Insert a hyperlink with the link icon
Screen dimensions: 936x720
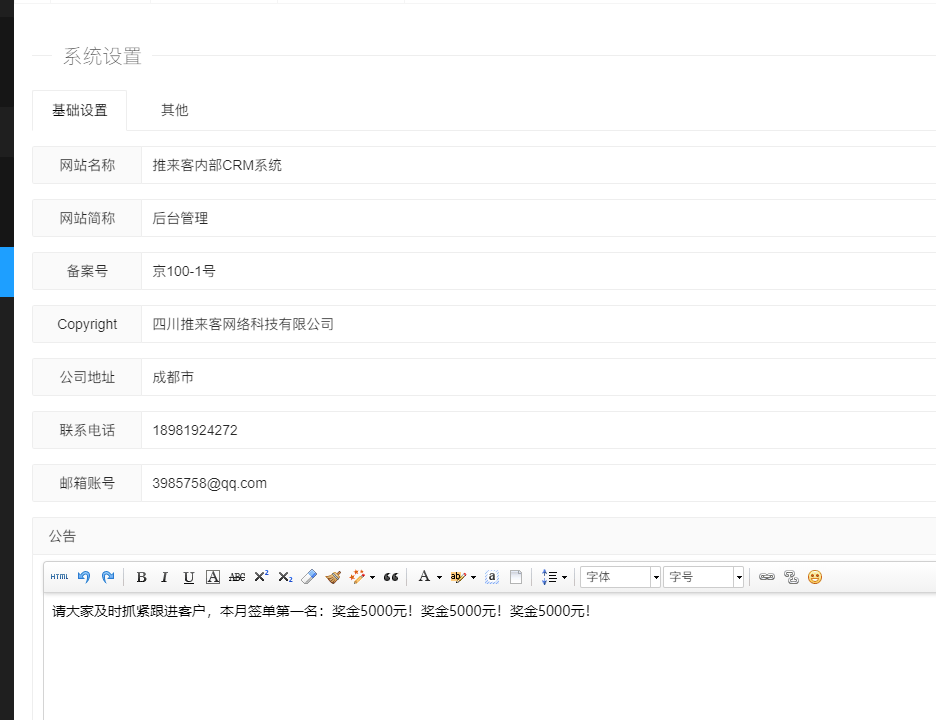(x=767, y=577)
